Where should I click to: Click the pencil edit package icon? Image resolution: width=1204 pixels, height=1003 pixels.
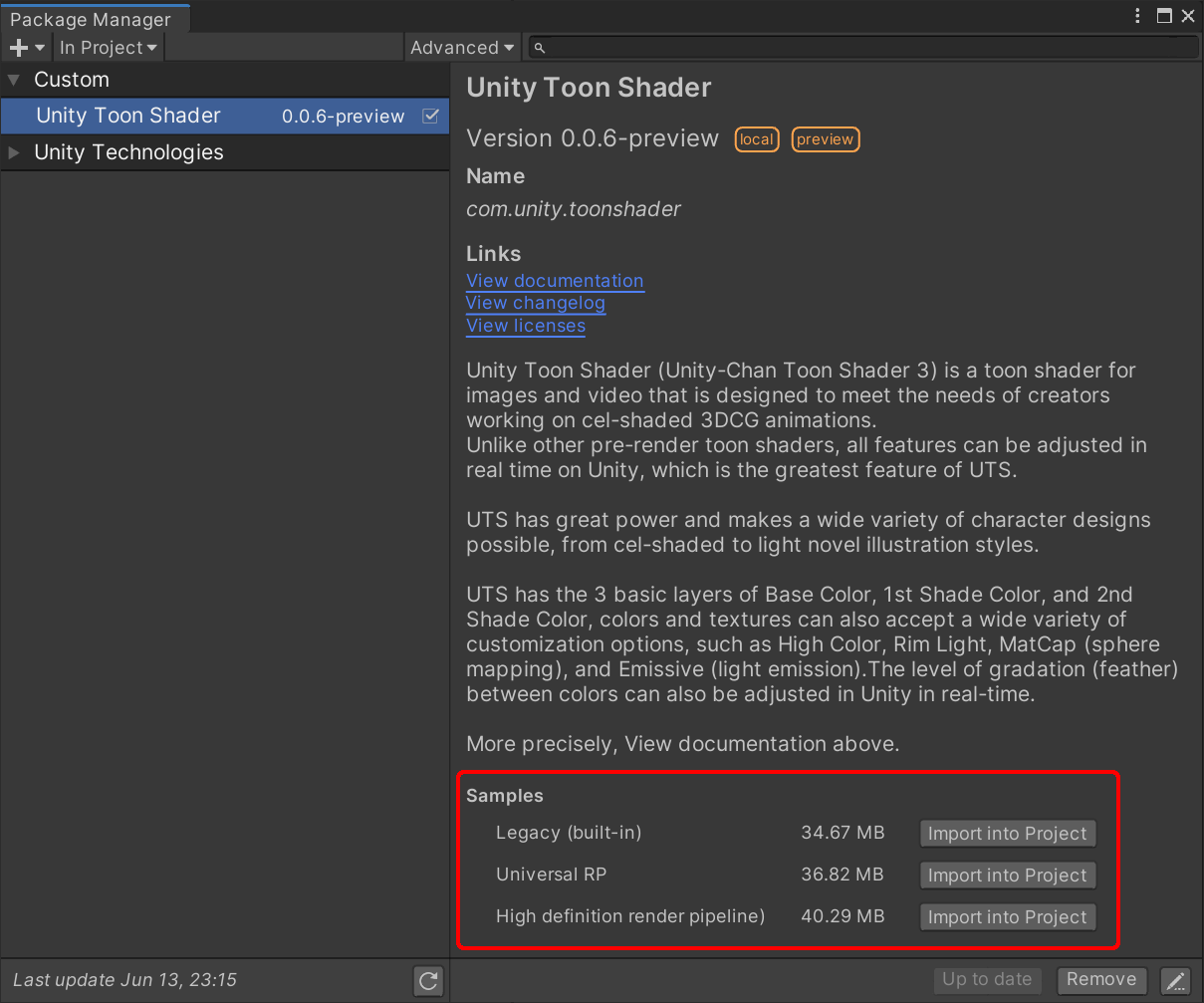pyautogui.click(x=1175, y=981)
